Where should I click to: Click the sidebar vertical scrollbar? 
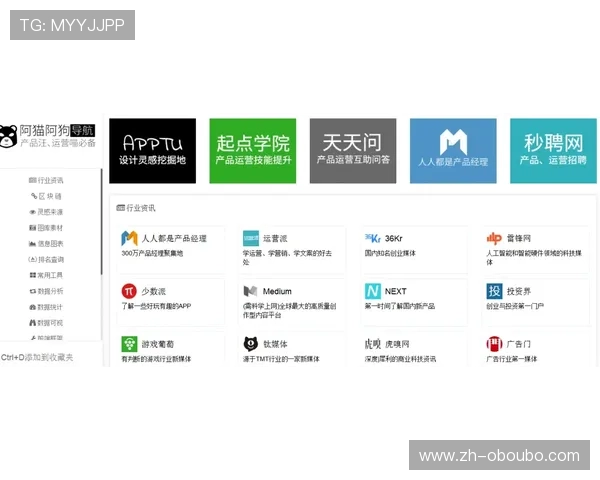click(x=101, y=222)
